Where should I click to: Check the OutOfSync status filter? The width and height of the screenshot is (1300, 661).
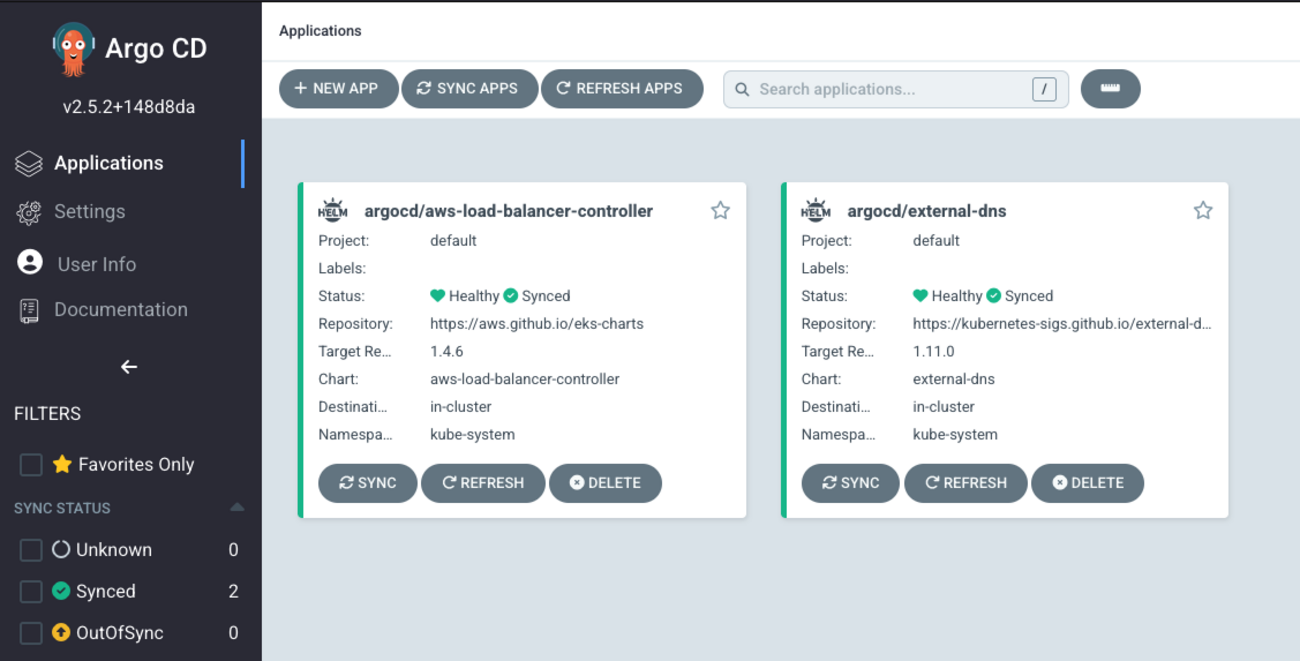(x=29, y=632)
